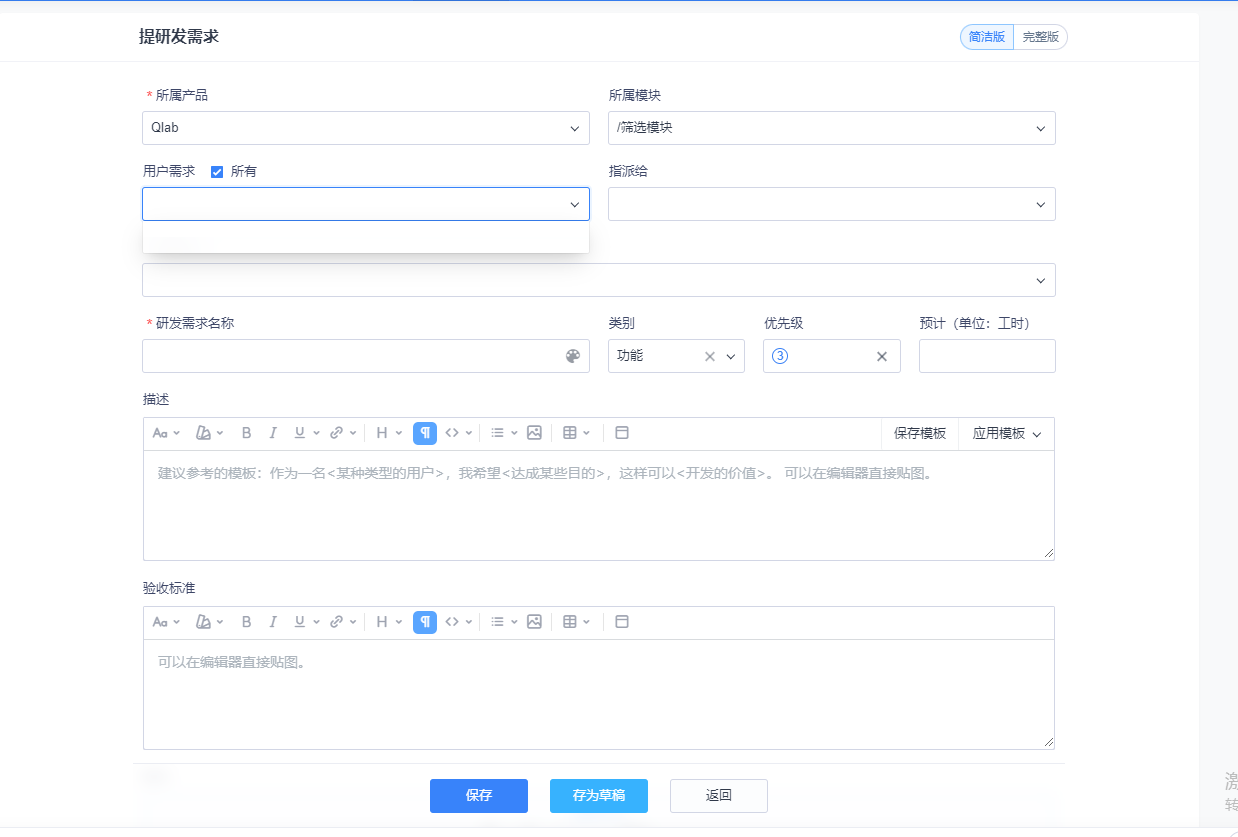
Task: Select the 简洁版 tab
Action: pos(986,37)
